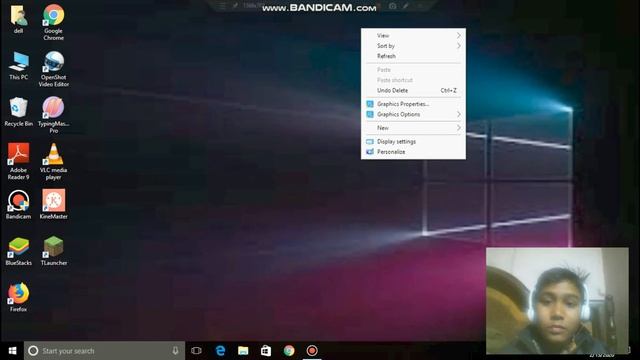Screen dimensions: 640x360
Task: Select the Adobe Reader 9 shortcut
Action: [x=18, y=162]
